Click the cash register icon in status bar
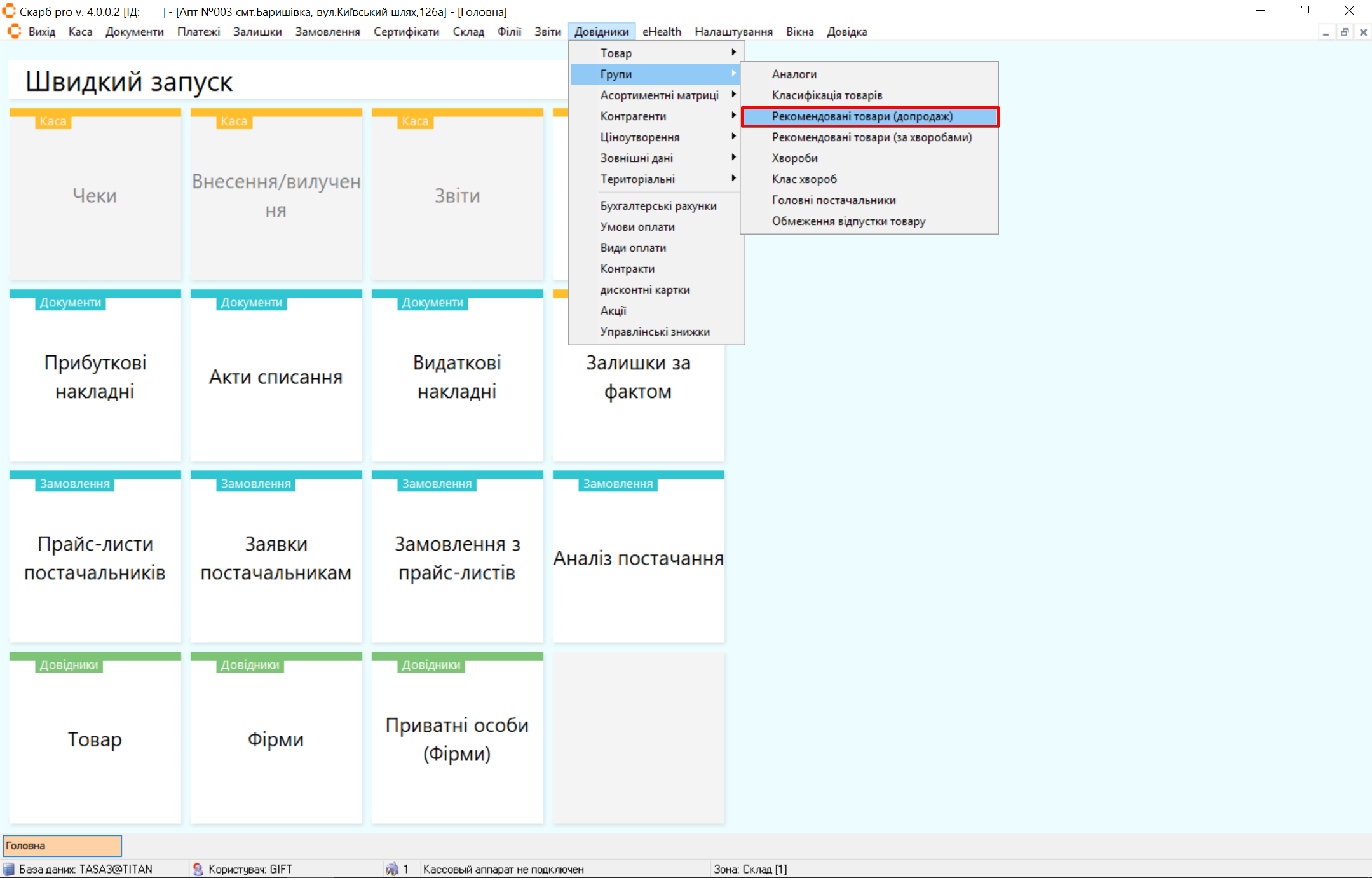Viewport: 1372px width, 878px height. [392, 869]
